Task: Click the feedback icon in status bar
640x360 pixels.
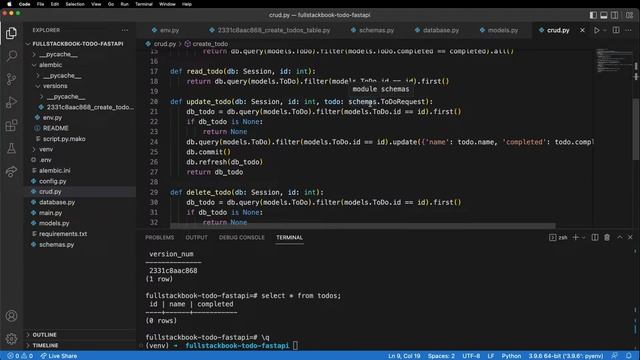Action: tap(614, 356)
